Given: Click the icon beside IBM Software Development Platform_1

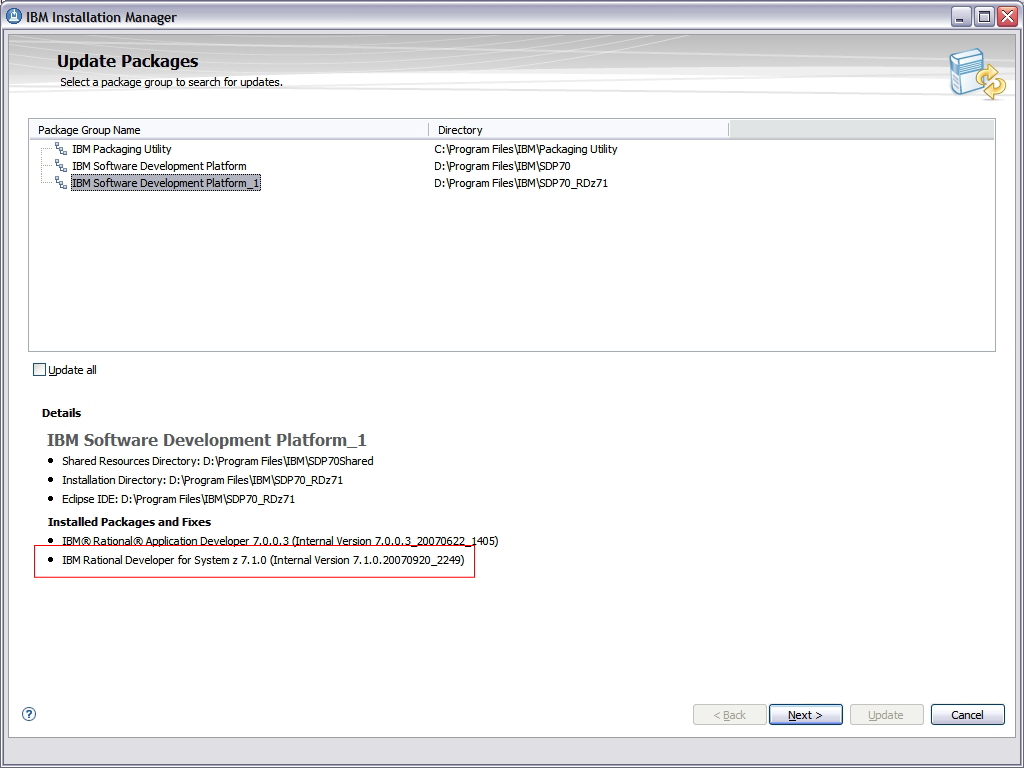Looking at the screenshot, I should pyautogui.click(x=61, y=183).
